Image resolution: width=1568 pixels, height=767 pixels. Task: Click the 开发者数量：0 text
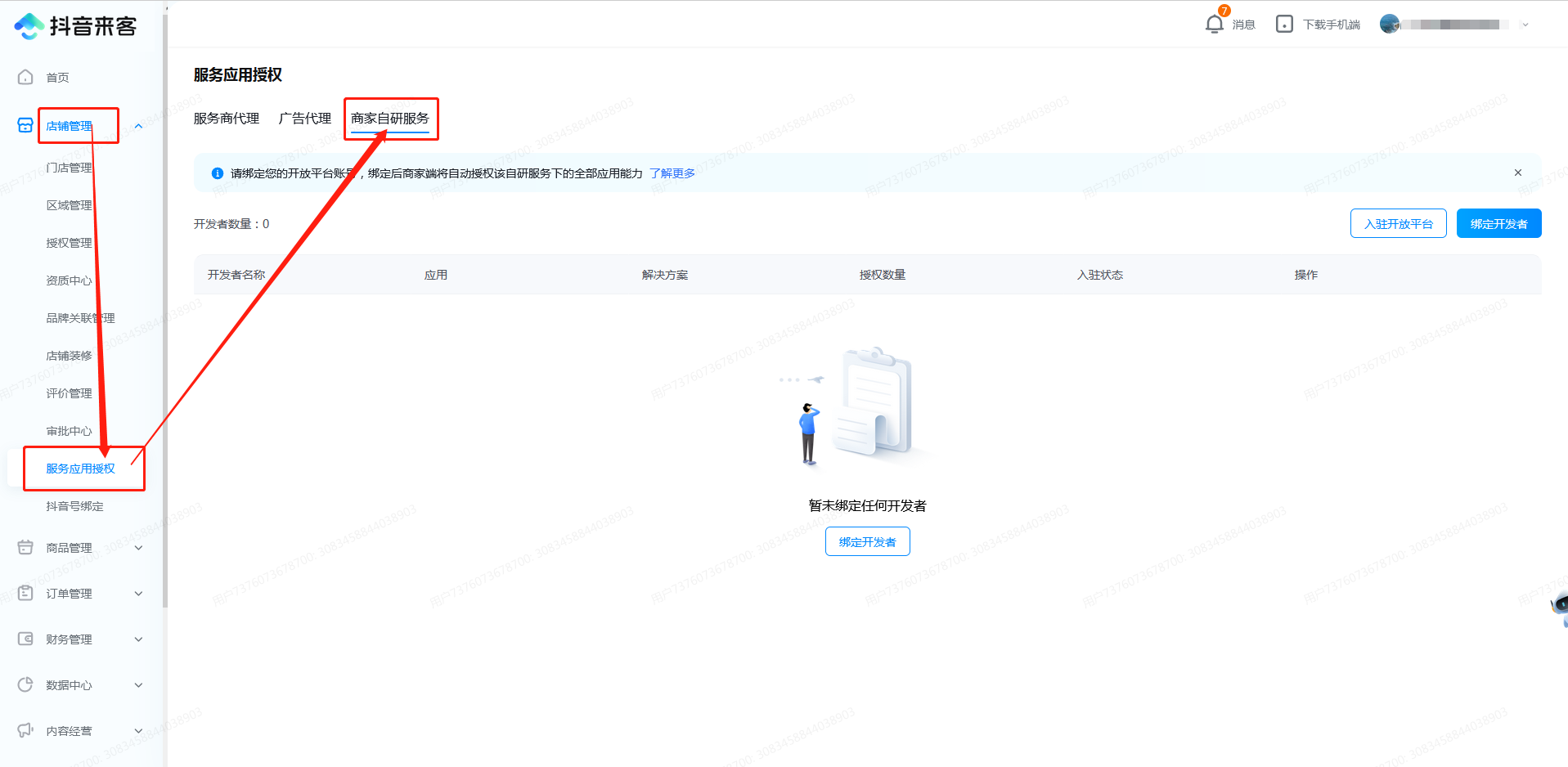(231, 224)
